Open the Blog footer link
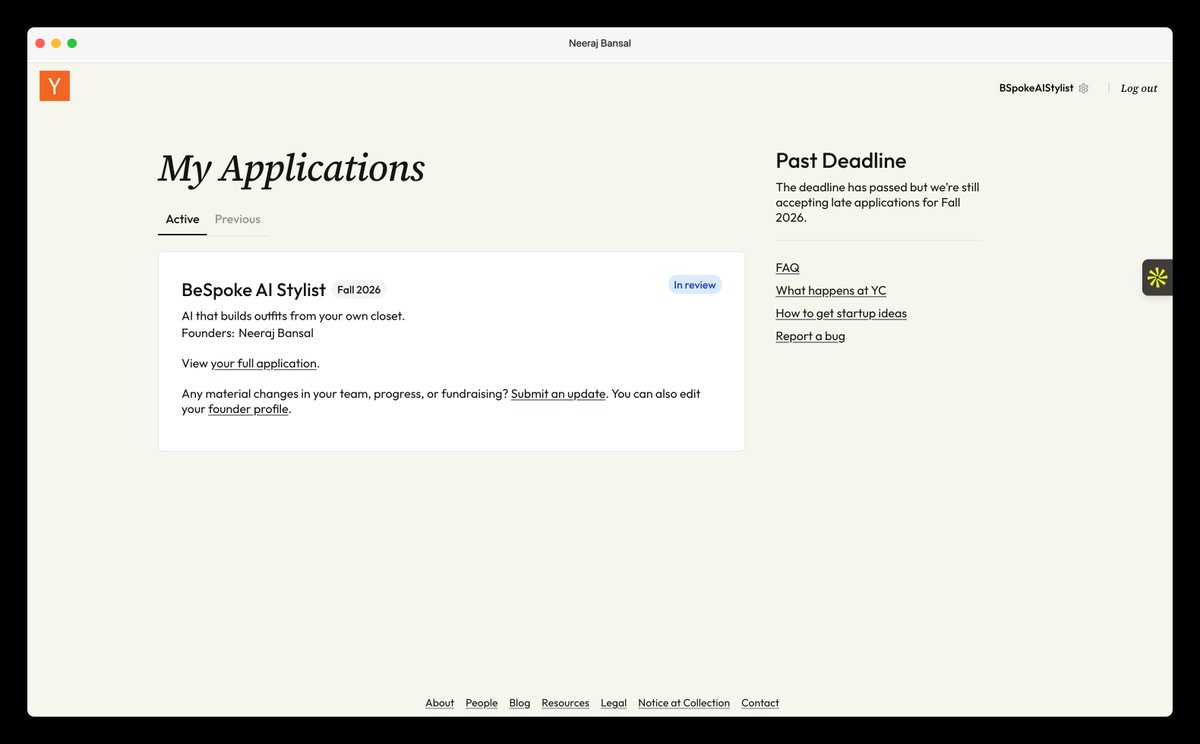 coord(520,703)
